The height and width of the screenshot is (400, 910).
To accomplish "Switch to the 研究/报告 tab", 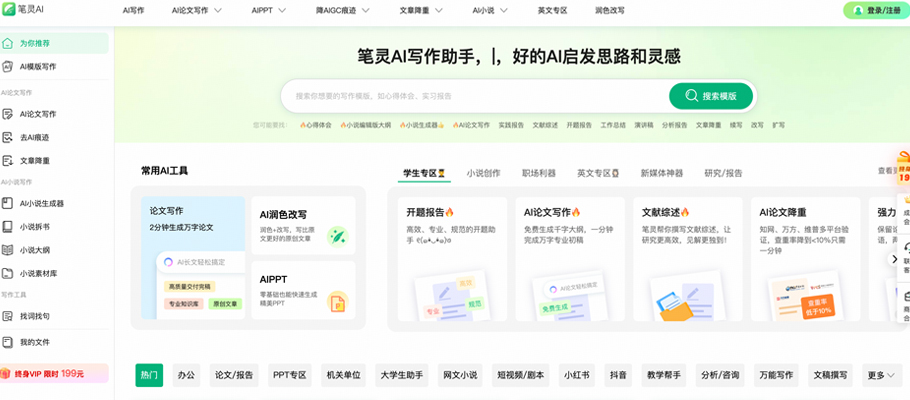I will (x=723, y=173).
